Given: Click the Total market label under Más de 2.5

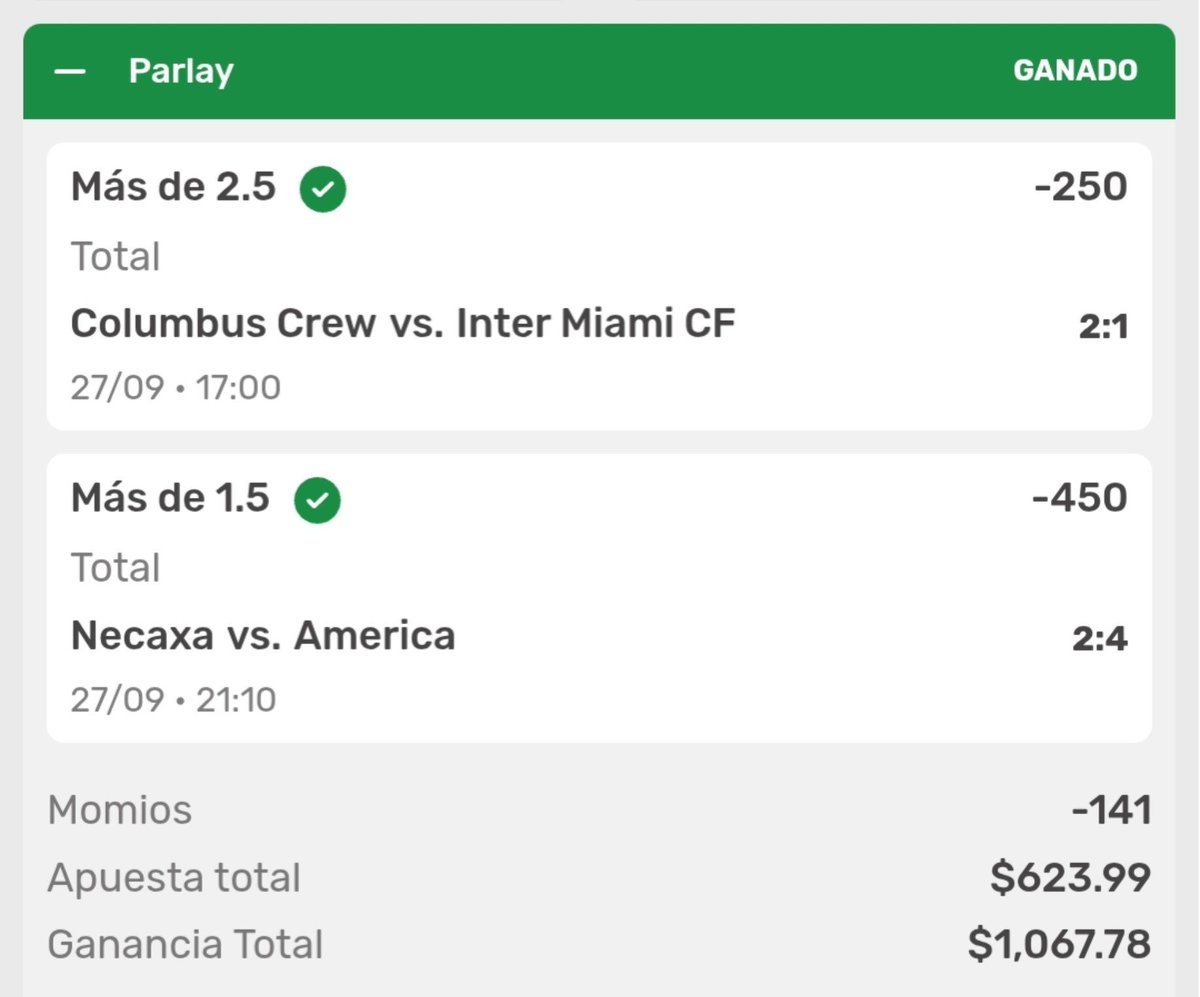Looking at the screenshot, I should (116, 257).
